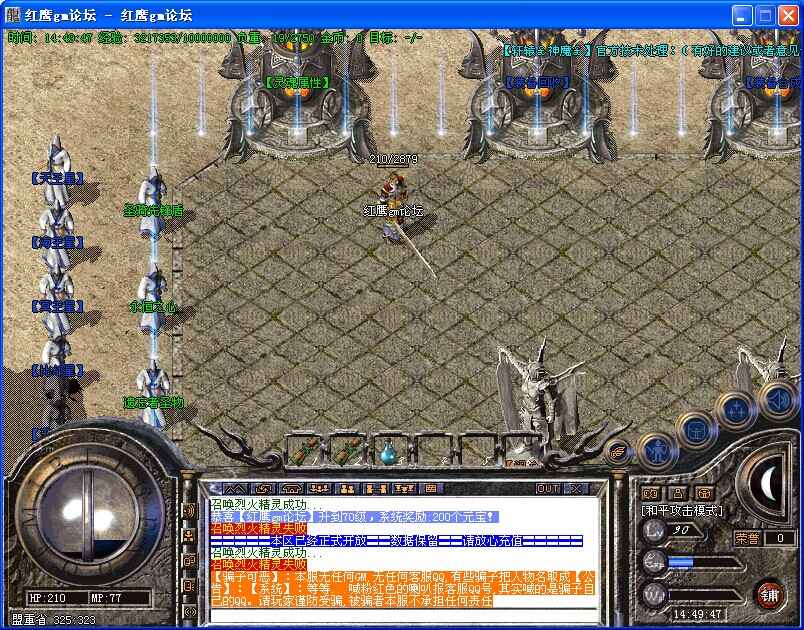Screen dimensions: 804x630
Task: Open the three-person group icon in chat toolbar
Action: coord(319,489)
